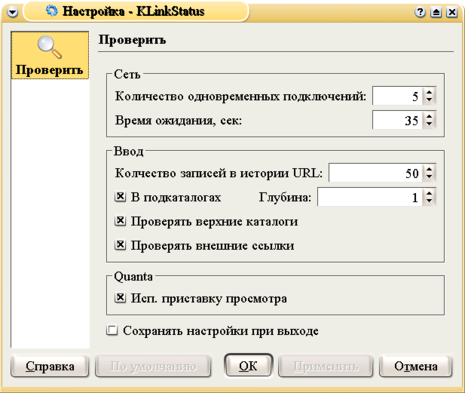
Task: Confirm settings with OK button
Action: tap(248, 366)
